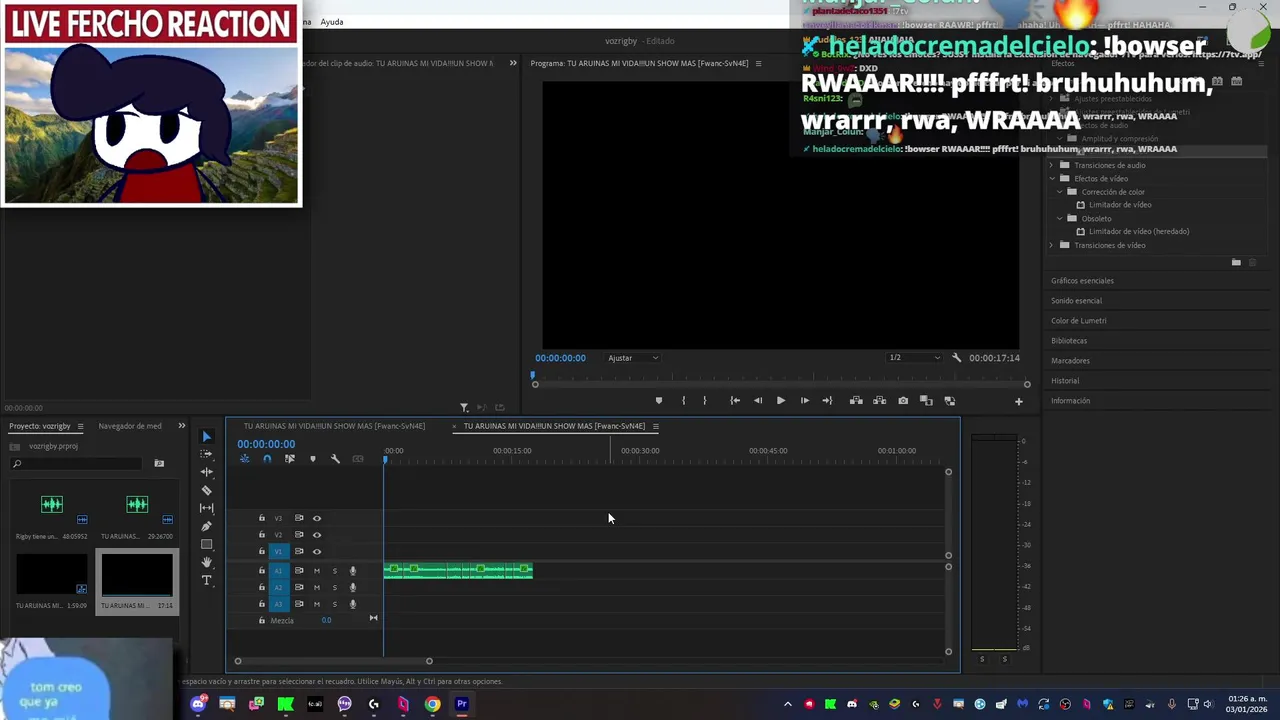Image resolution: width=1280 pixels, height=720 pixels.
Task: Go to Out point in Program Monitor
Action: point(827,401)
